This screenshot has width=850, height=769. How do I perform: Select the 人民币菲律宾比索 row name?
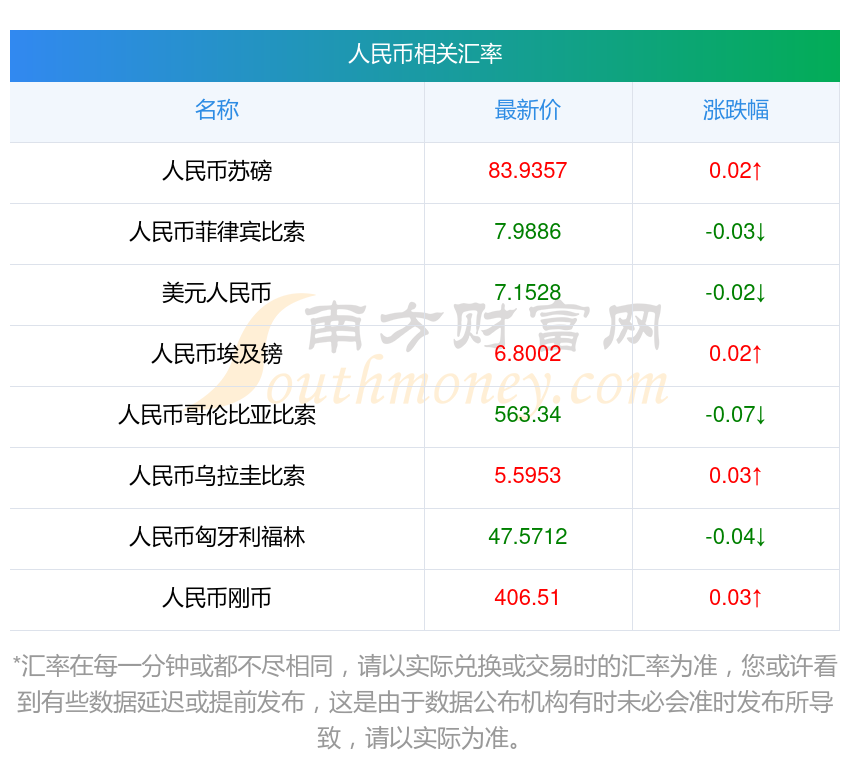pyautogui.click(x=217, y=232)
